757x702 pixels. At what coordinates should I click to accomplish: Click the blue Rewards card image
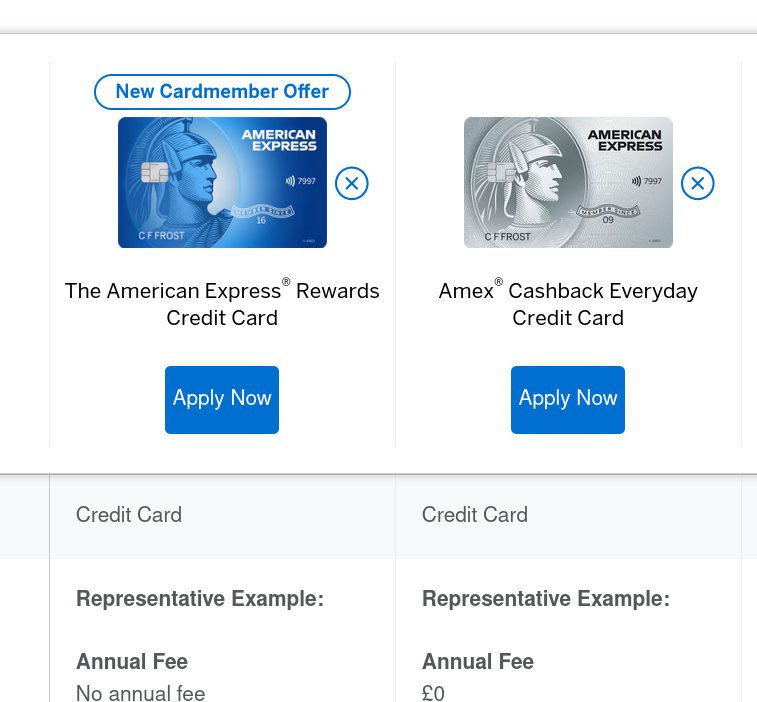(x=222, y=183)
